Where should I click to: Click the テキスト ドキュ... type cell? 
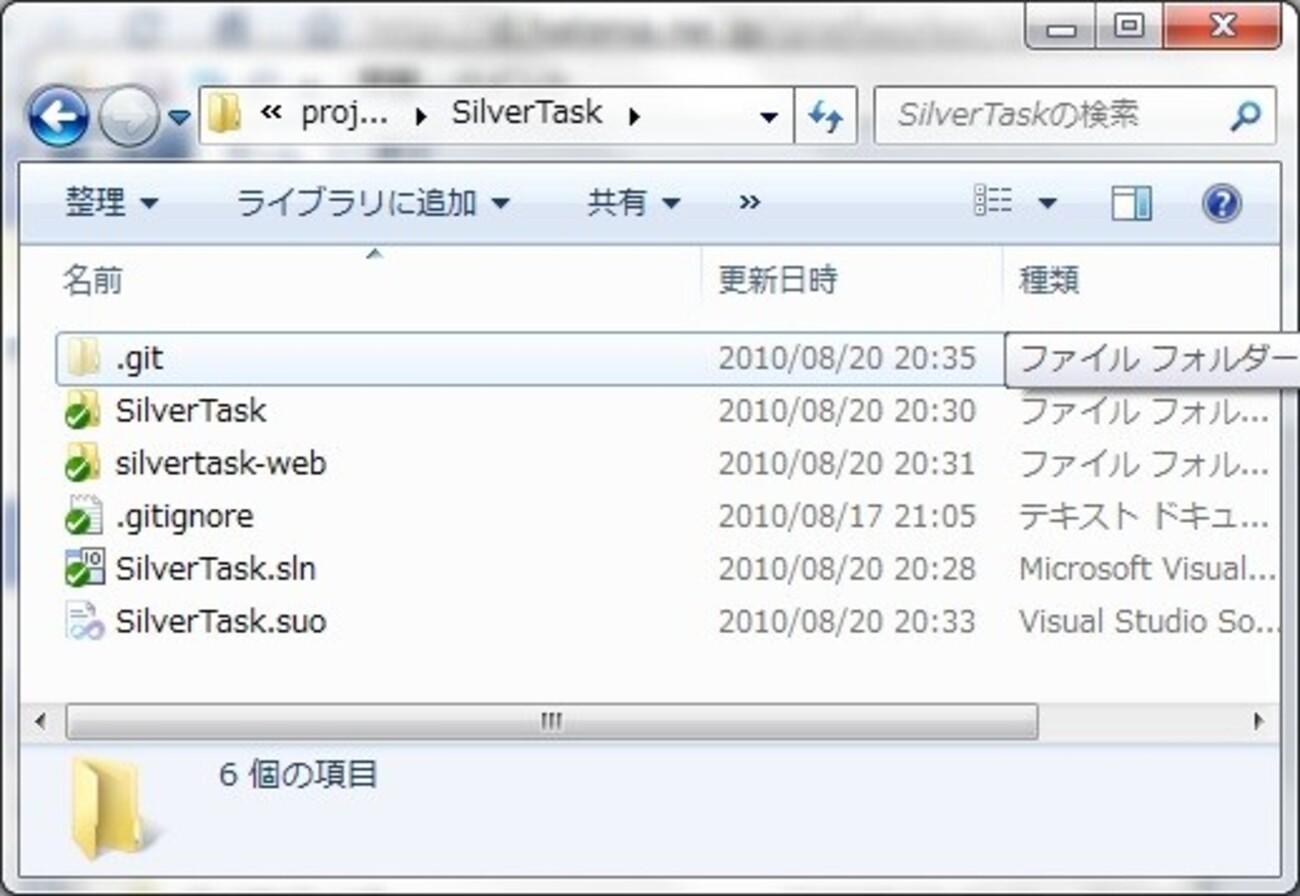click(x=1144, y=516)
